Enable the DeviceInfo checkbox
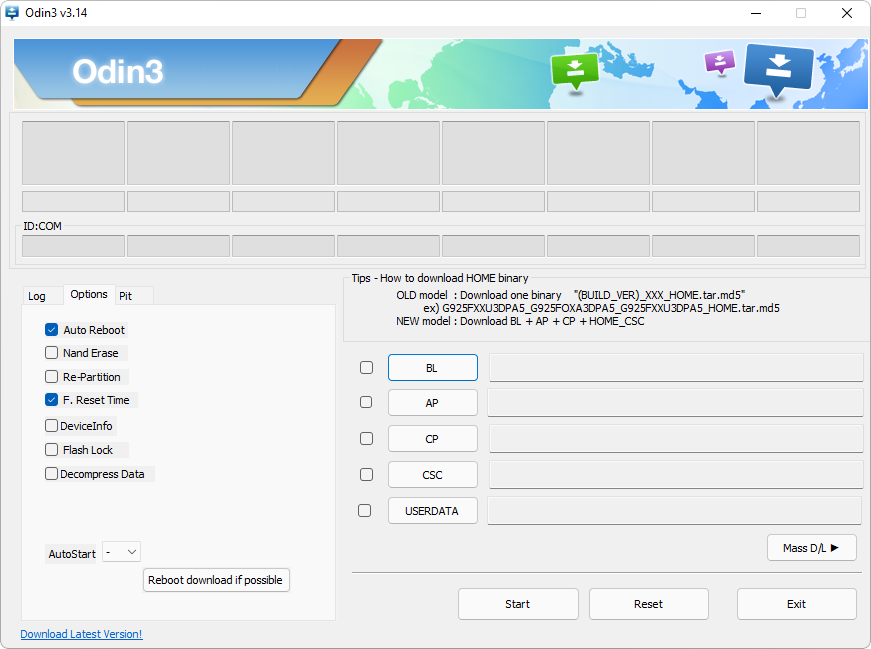The height and width of the screenshot is (649, 871). 51,426
